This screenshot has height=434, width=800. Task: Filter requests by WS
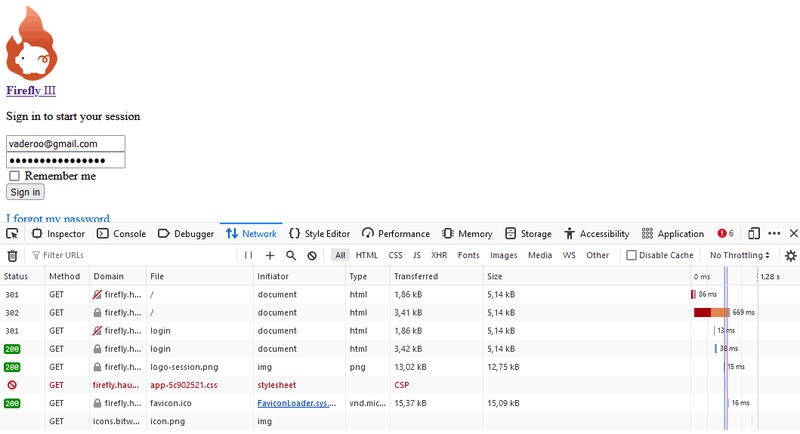(x=569, y=255)
